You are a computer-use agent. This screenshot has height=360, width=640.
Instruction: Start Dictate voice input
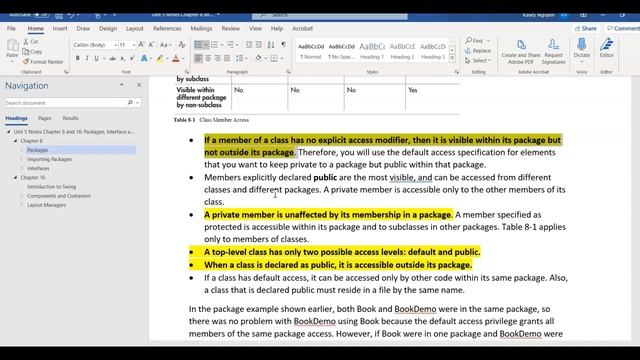coord(582,48)
